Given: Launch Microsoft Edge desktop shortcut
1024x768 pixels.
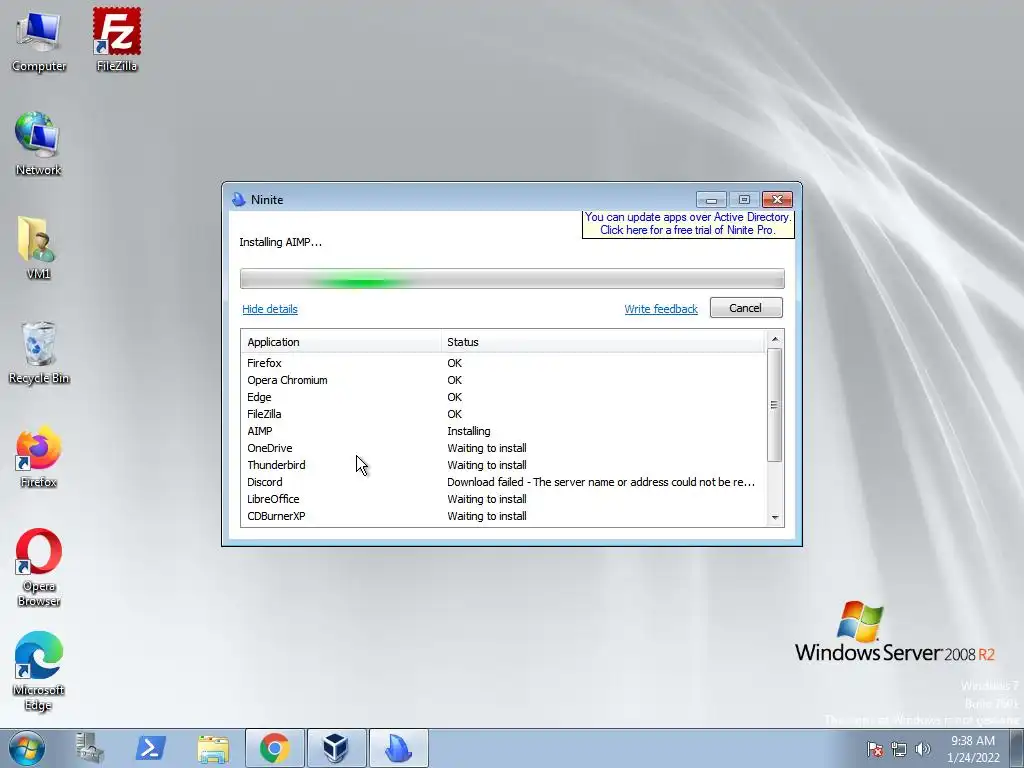Looking at the screenshot, I should (39, 671).
